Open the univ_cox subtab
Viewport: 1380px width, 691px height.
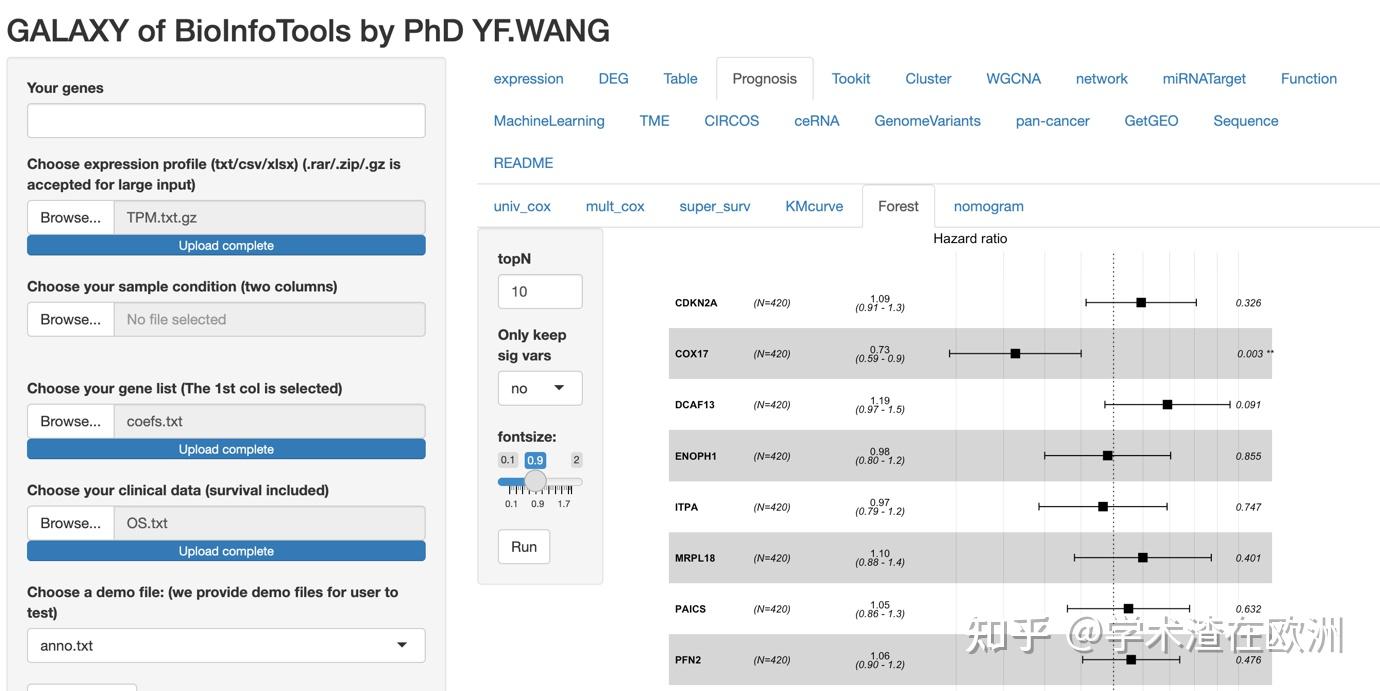[521, 206]
